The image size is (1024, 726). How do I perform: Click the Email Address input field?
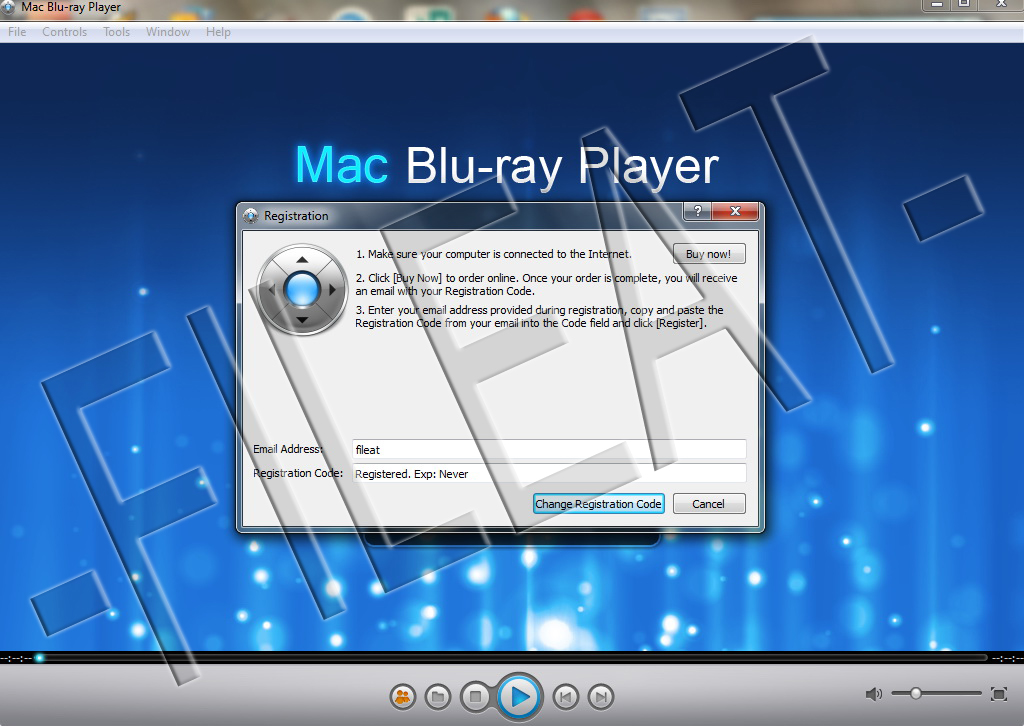pos(549,449)
